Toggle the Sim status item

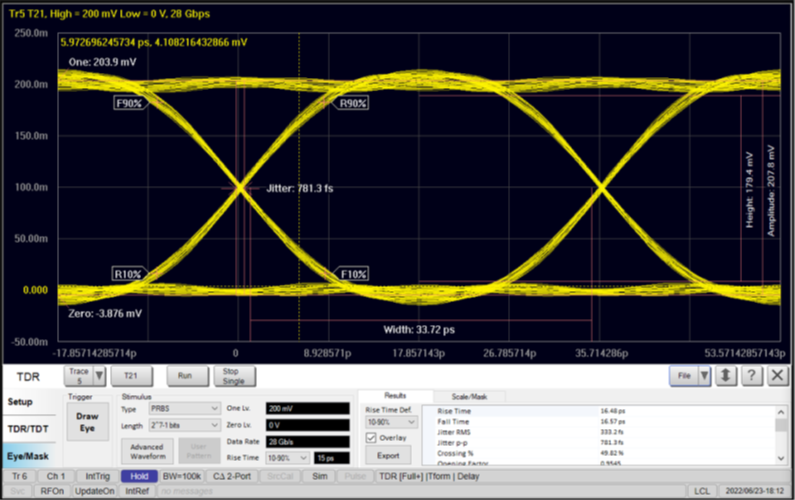pos(319,476)
